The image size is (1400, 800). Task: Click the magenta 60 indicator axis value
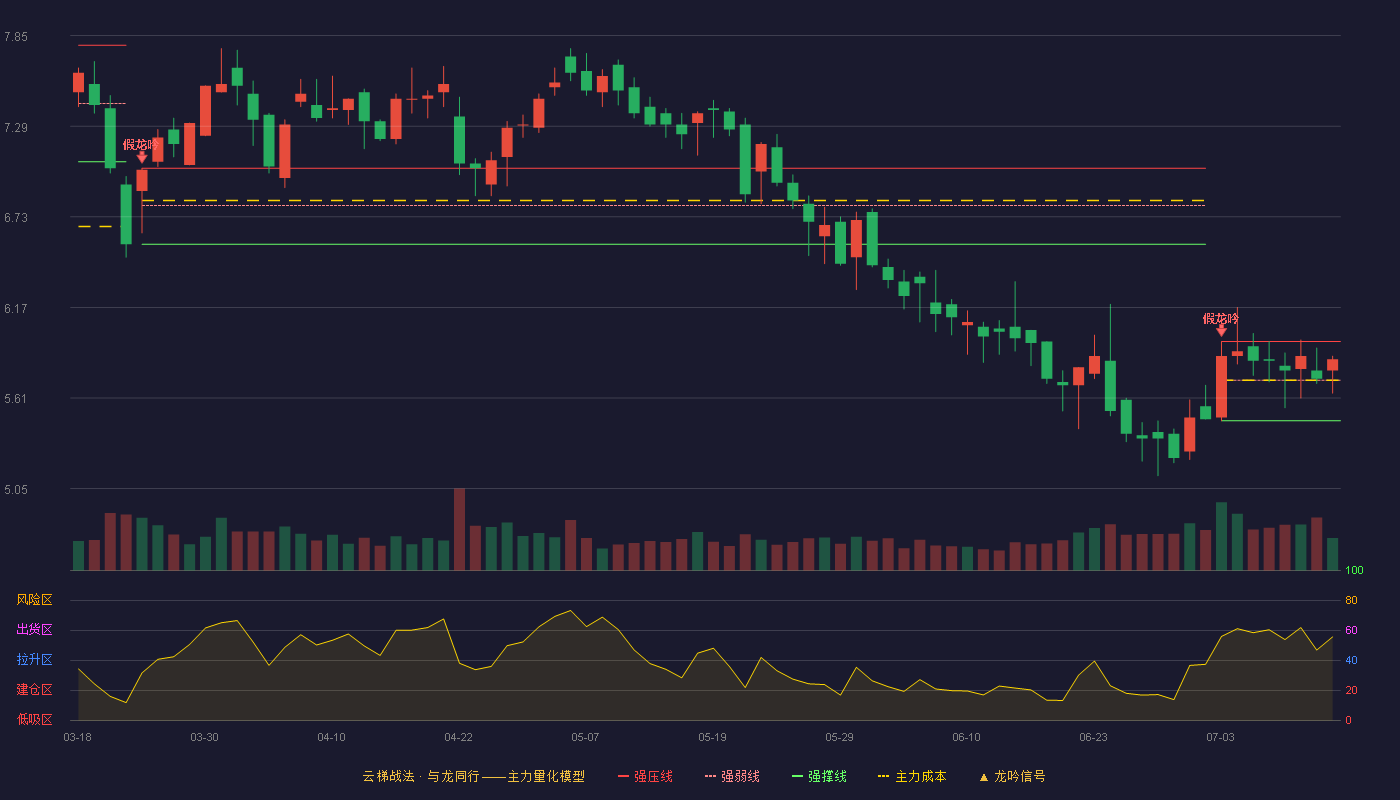[x=1351, y=630]
